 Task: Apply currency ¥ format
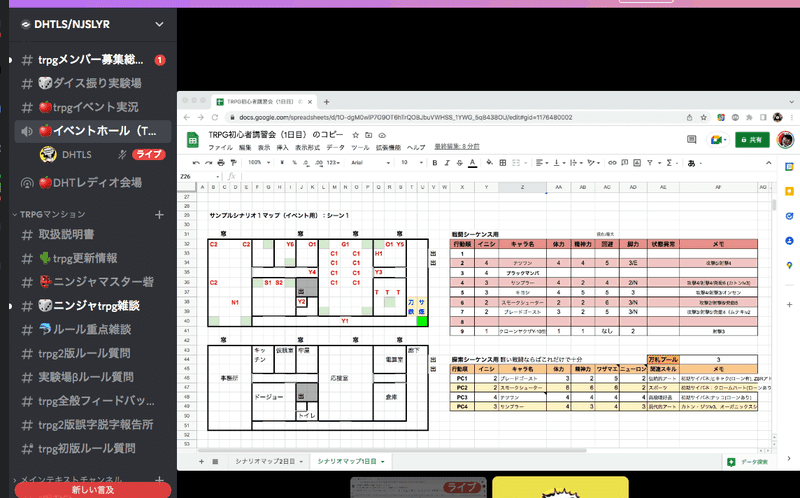pyautogui.click(x=282, y=163)
